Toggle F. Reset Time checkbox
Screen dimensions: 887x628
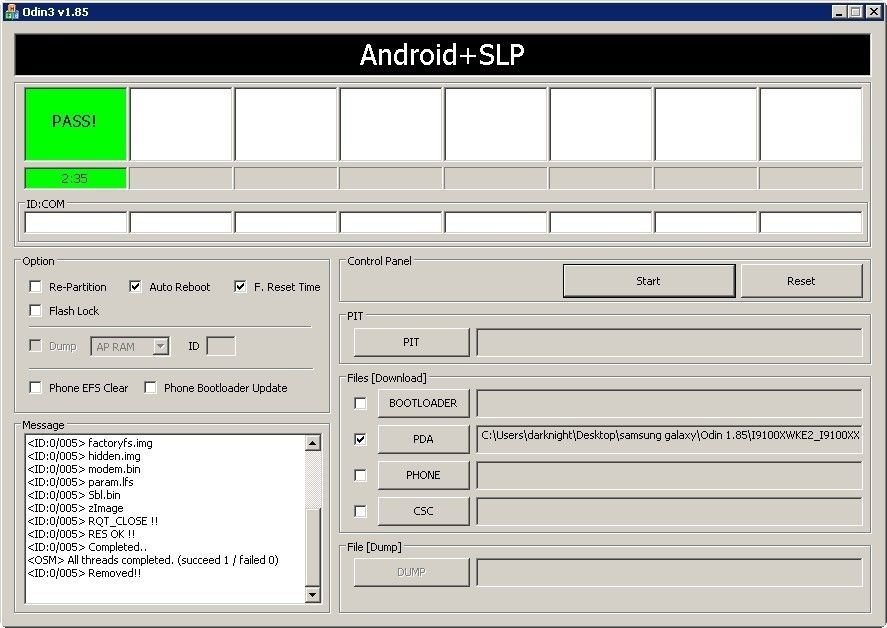coord(240,286)
